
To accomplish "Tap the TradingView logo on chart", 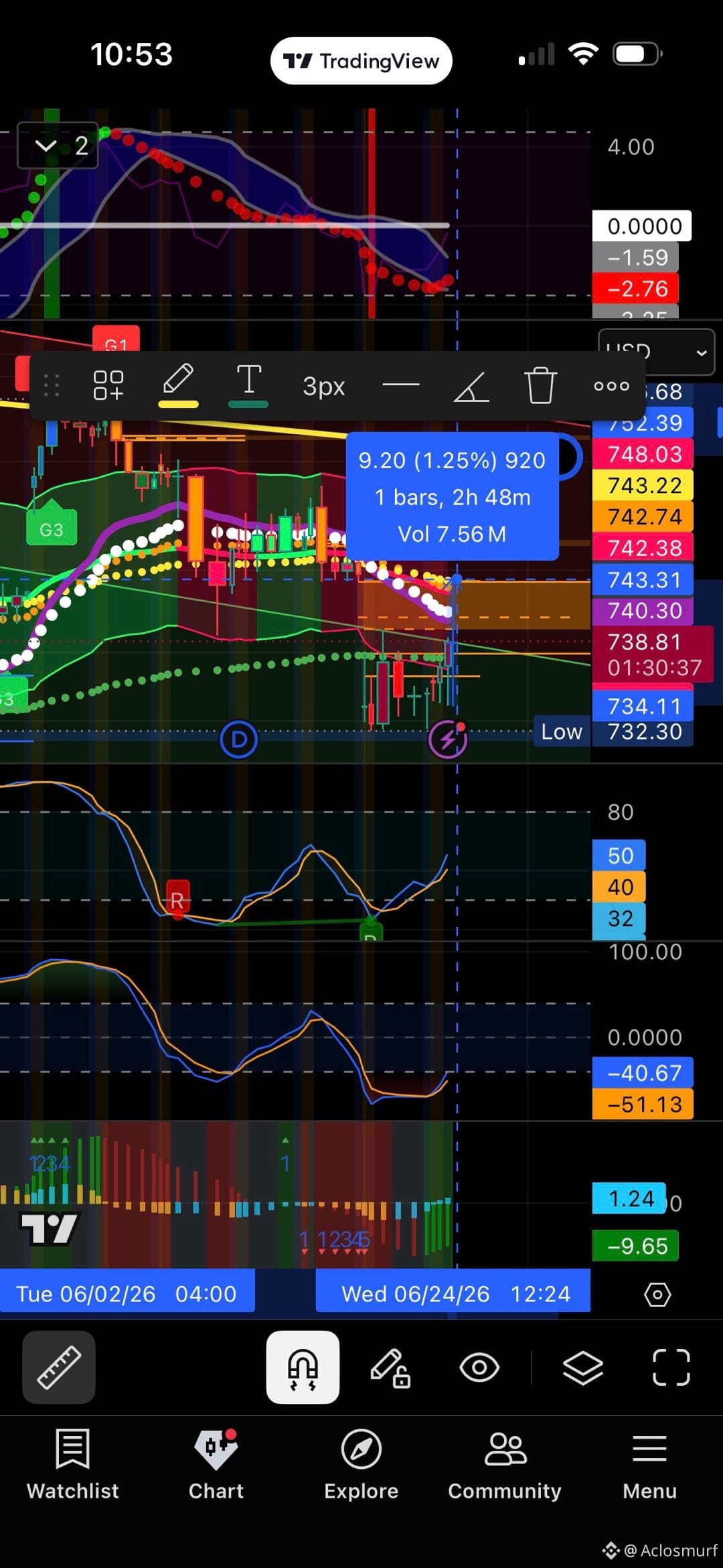I will (49, 1228).
